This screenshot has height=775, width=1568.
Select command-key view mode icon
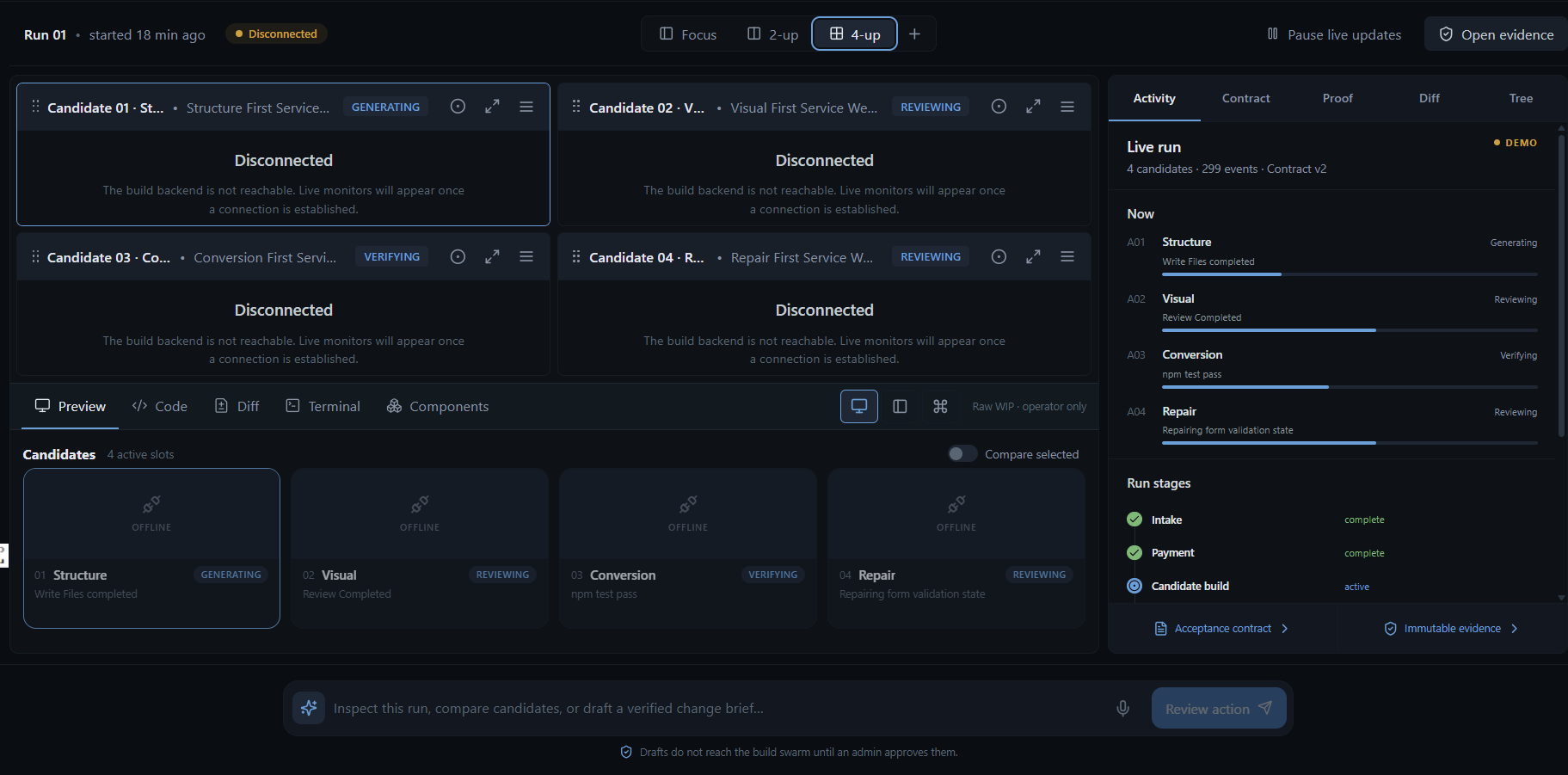point(940,406)
